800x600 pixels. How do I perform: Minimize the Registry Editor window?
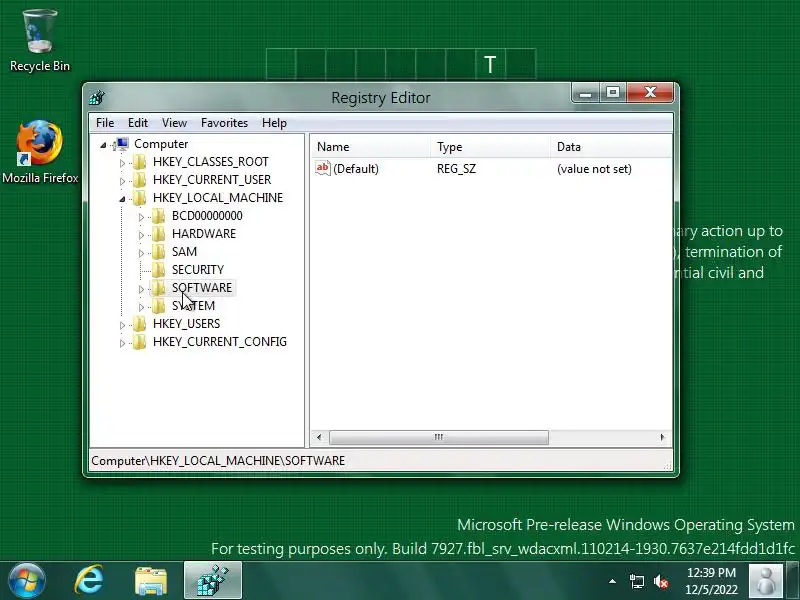(586, 93)
